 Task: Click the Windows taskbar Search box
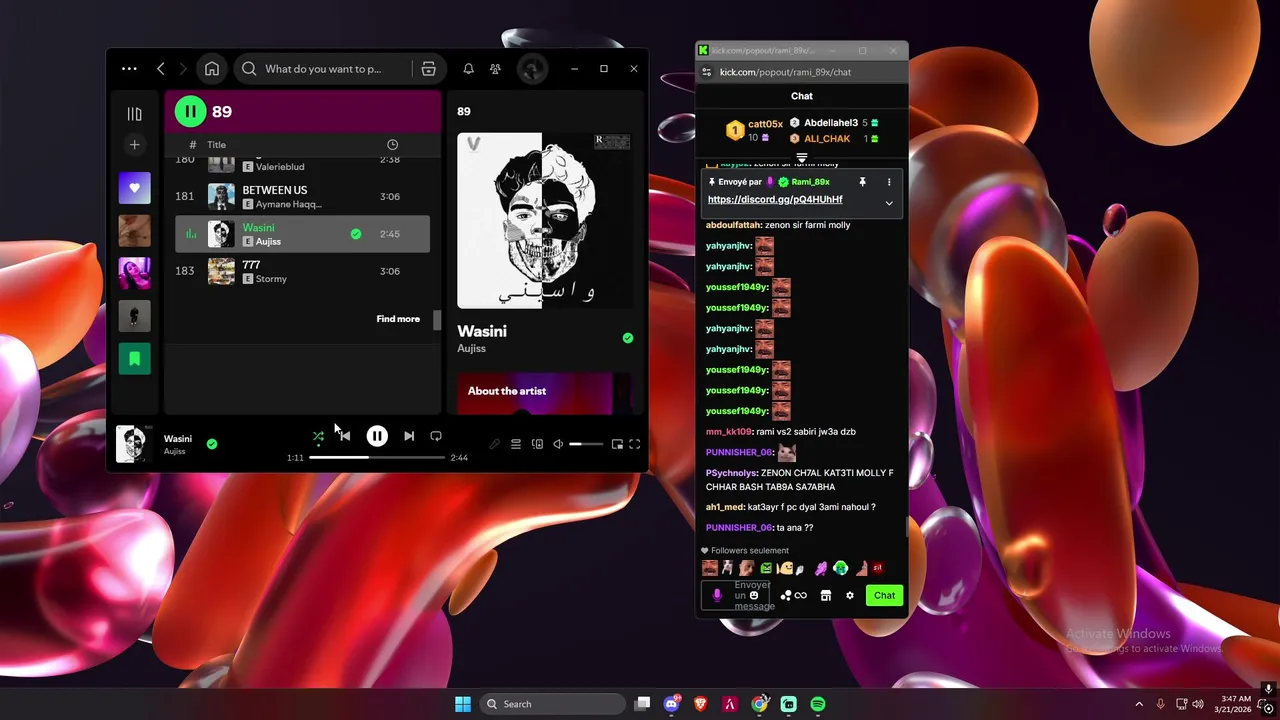550,704
